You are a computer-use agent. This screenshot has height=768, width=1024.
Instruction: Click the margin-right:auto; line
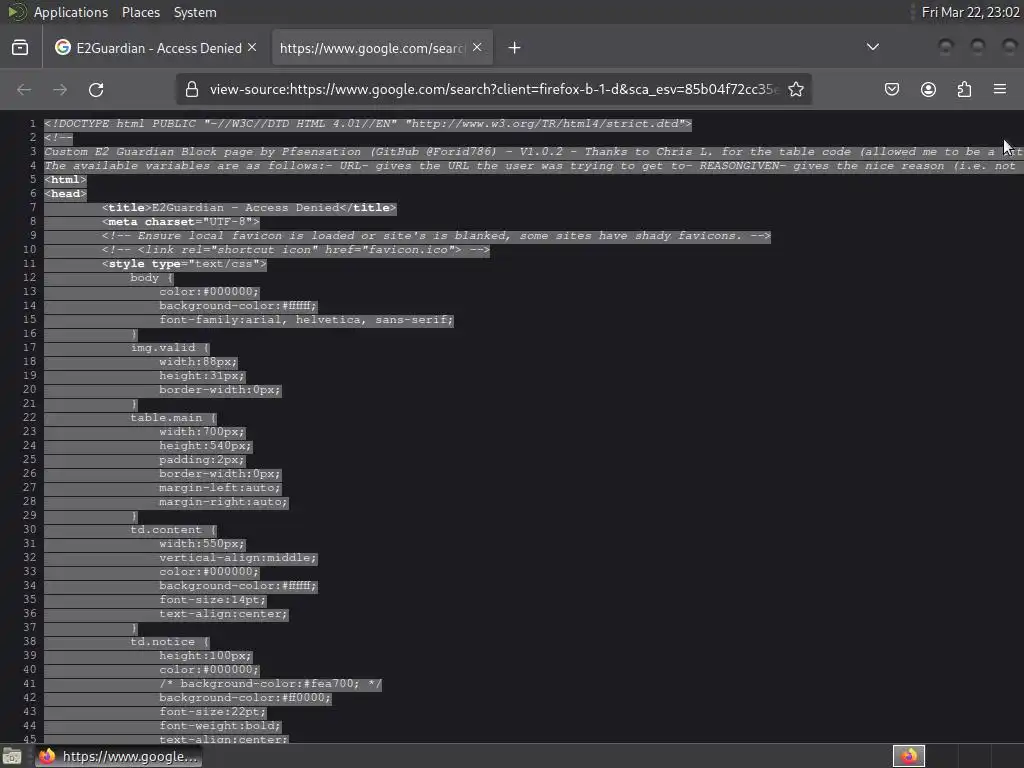point(223,502)
